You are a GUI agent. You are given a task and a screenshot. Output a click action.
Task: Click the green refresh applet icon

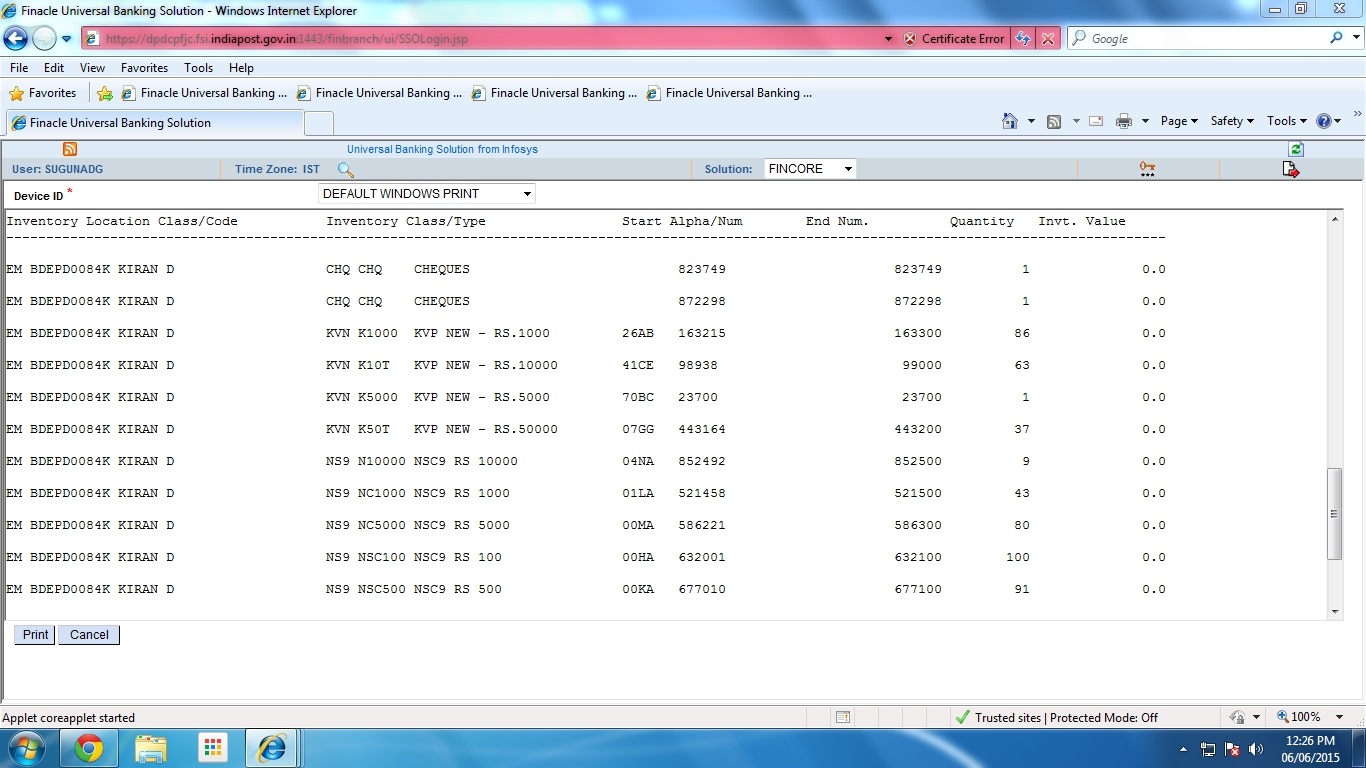click(1295, 148)
